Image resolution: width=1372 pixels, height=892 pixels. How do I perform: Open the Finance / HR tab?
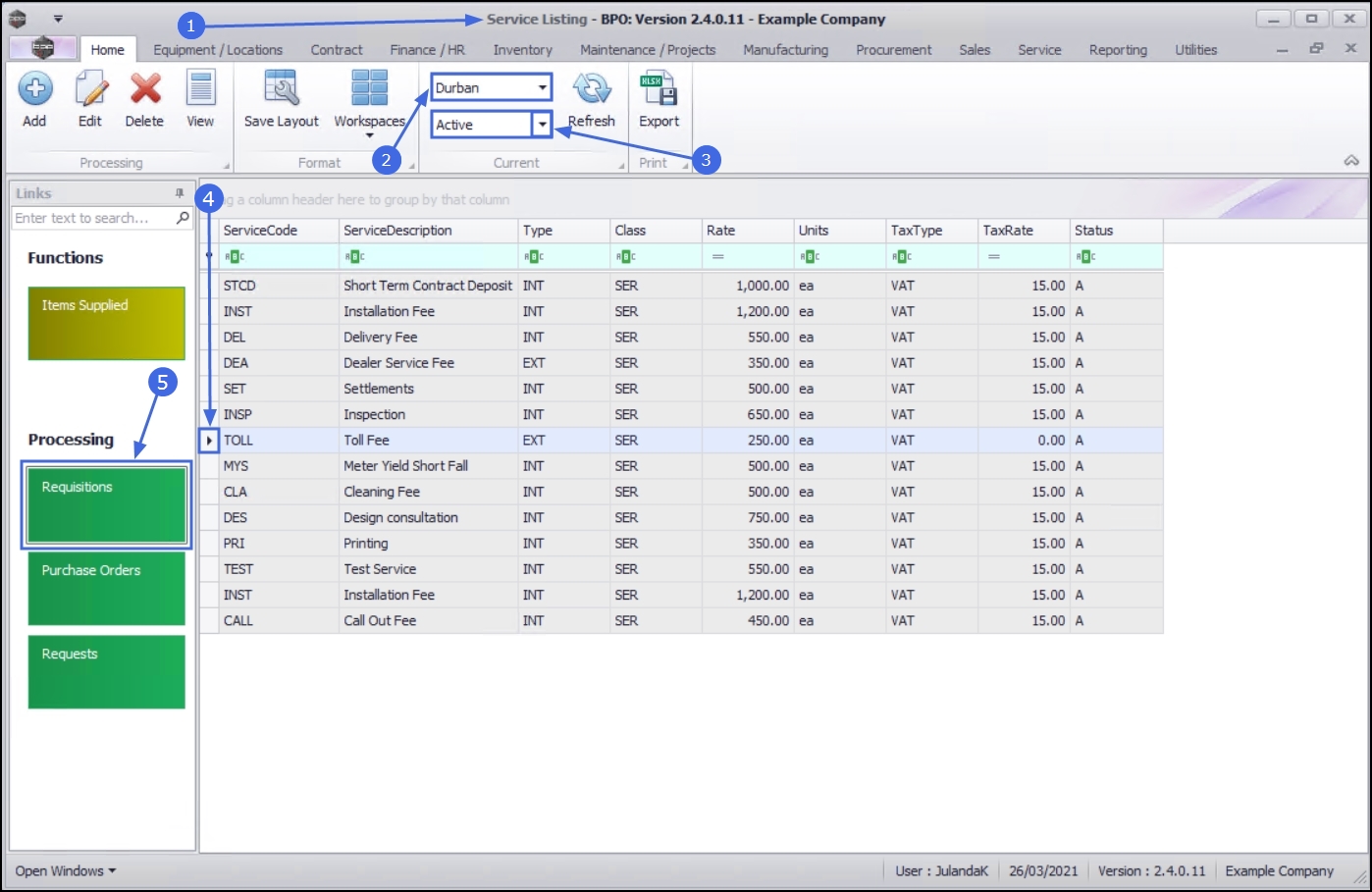[x=428, y=50]
